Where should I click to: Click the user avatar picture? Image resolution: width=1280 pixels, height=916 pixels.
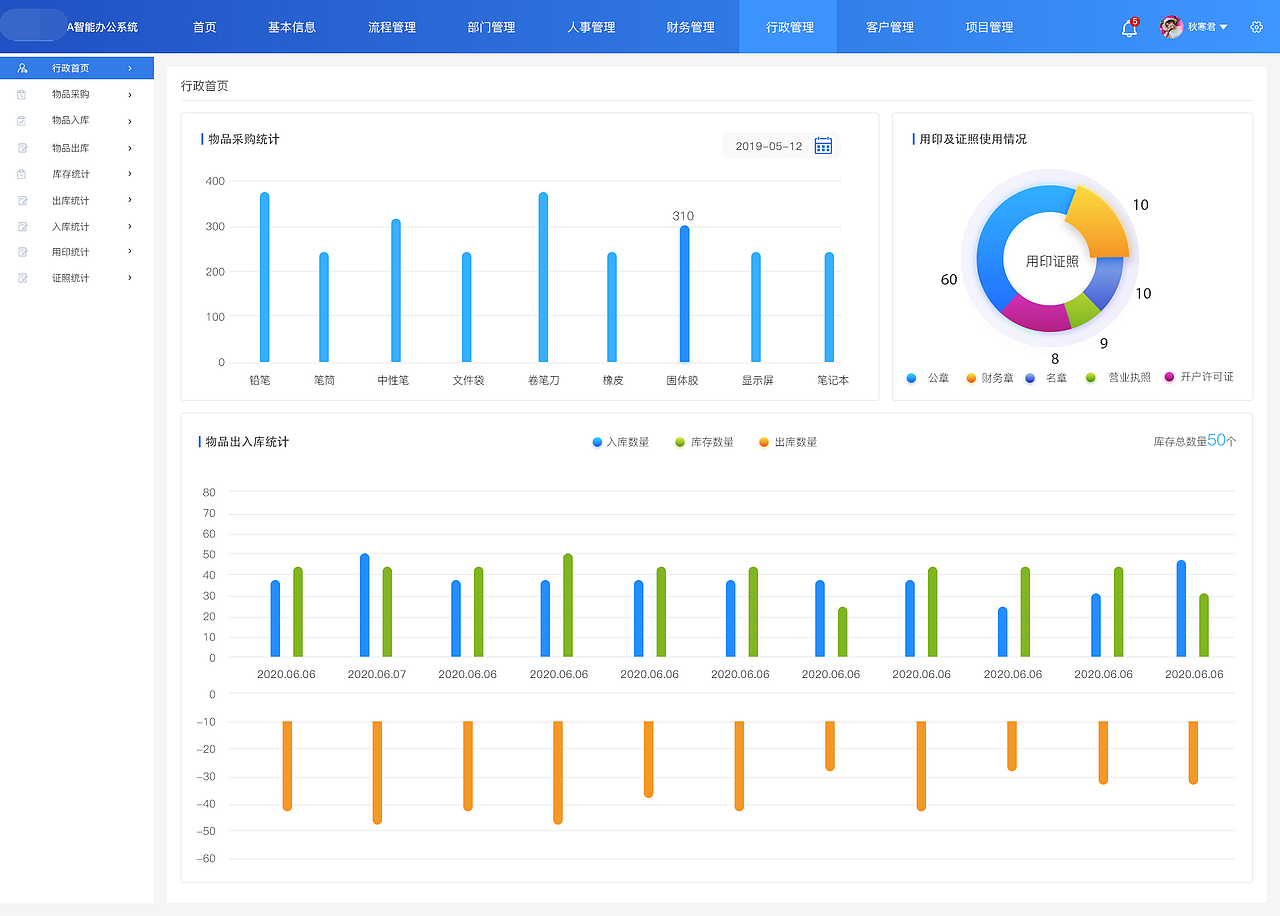tap(1171, 27)
